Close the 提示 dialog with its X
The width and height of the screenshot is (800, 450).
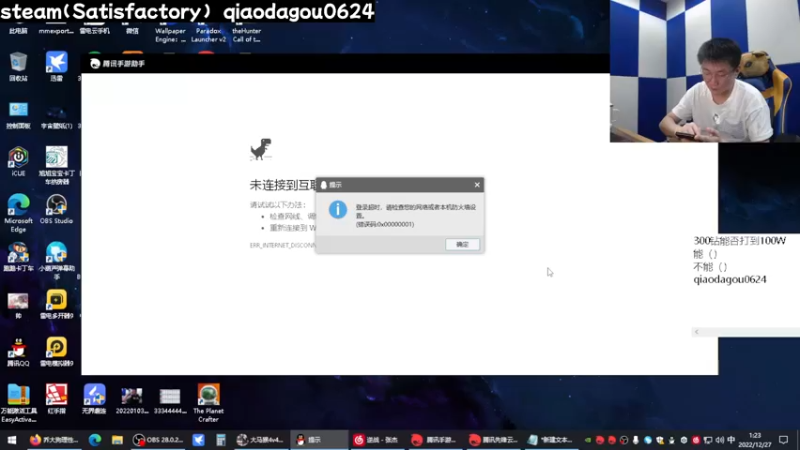[x=477, y=185]
